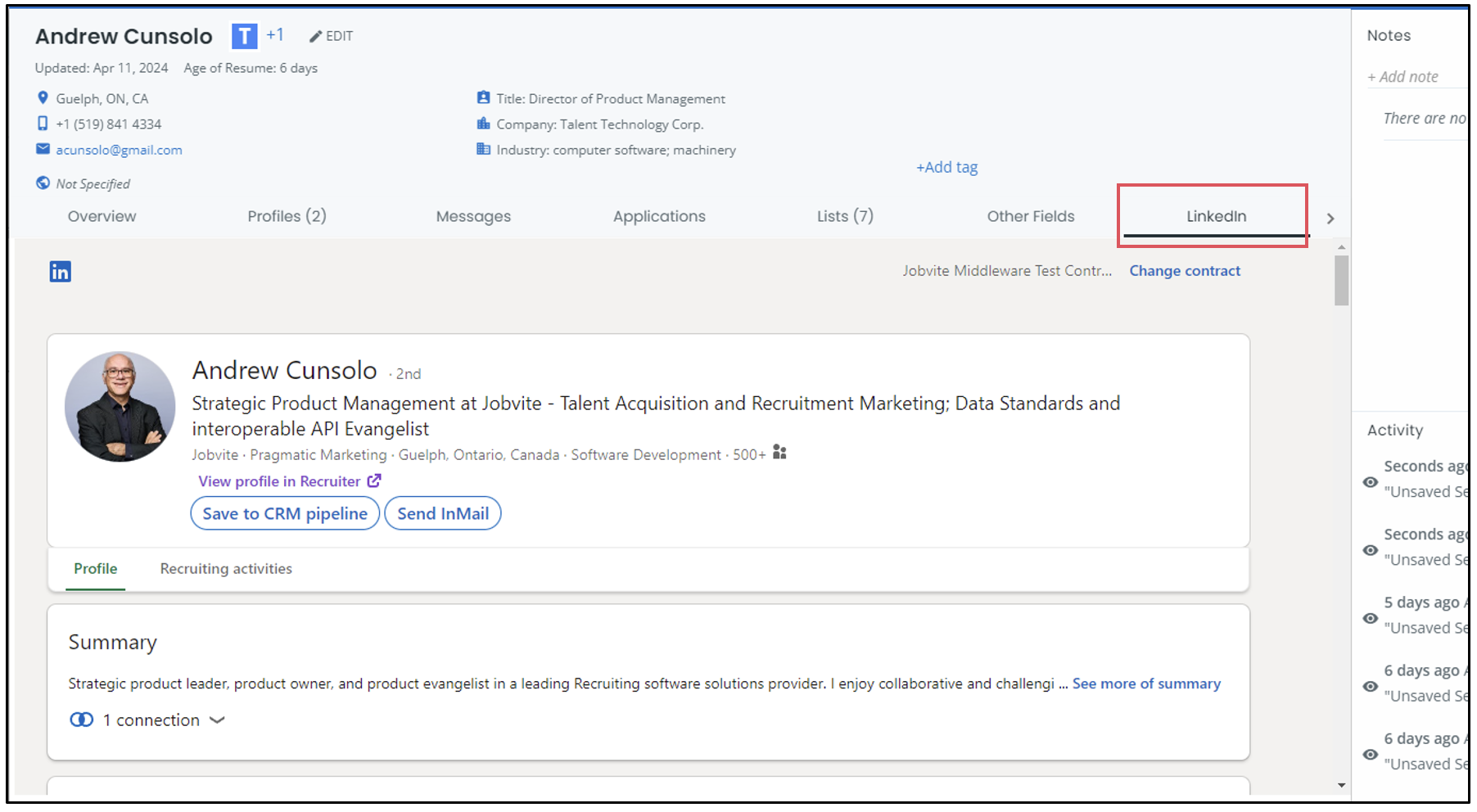Click the location pin icon beside Guelph
1477x812 pixels.
coord(43,98)
